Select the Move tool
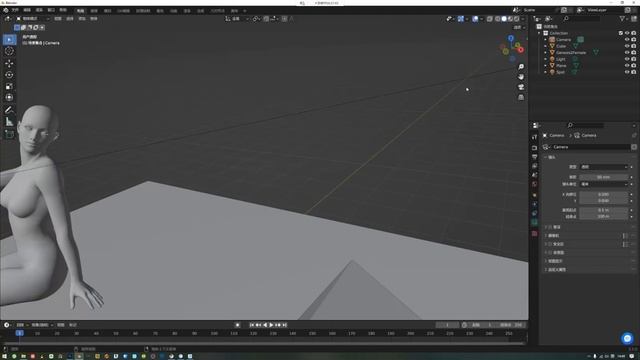 click(9, 63)
